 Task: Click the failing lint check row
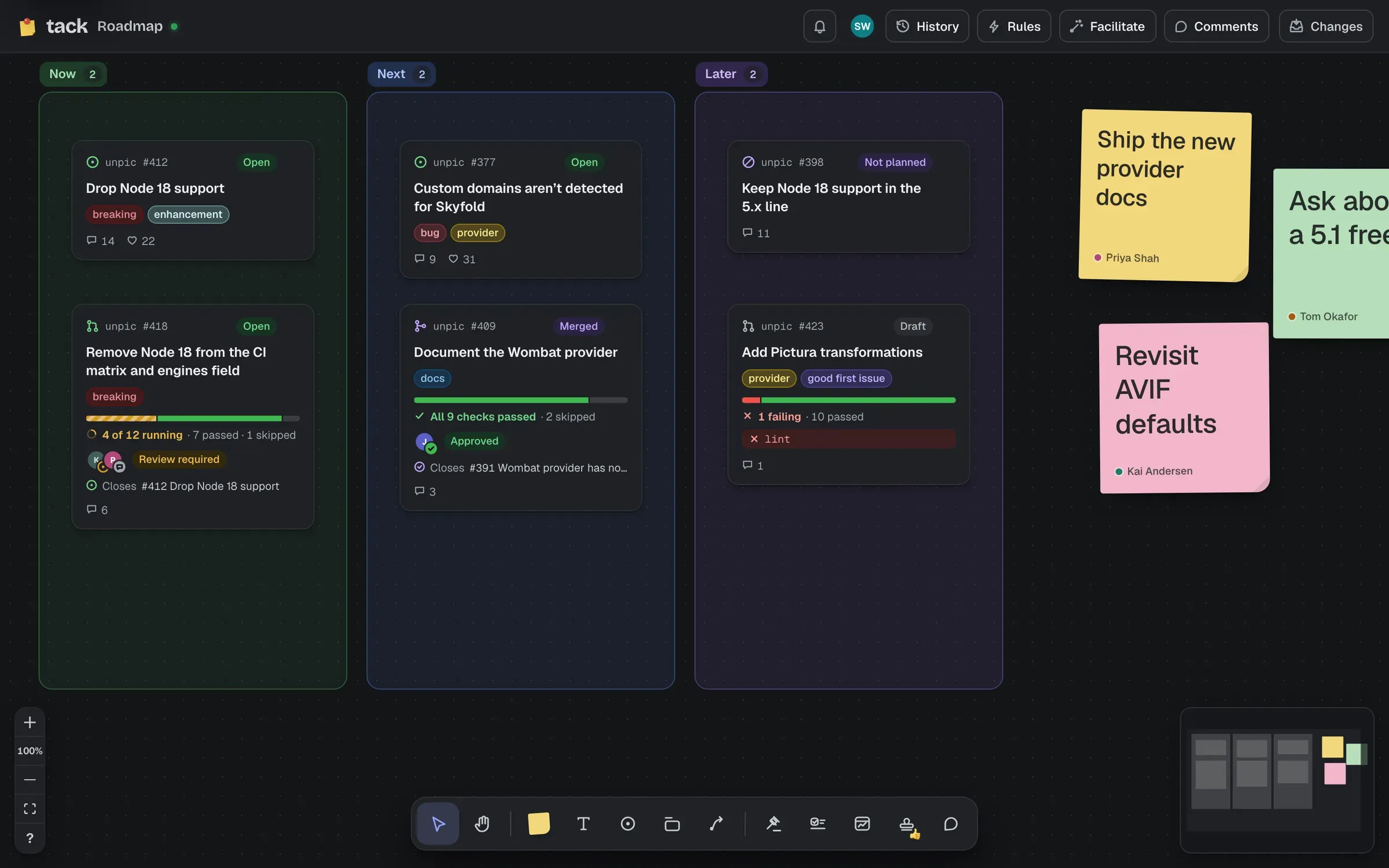pyautogui.click(x=848, y=439)
